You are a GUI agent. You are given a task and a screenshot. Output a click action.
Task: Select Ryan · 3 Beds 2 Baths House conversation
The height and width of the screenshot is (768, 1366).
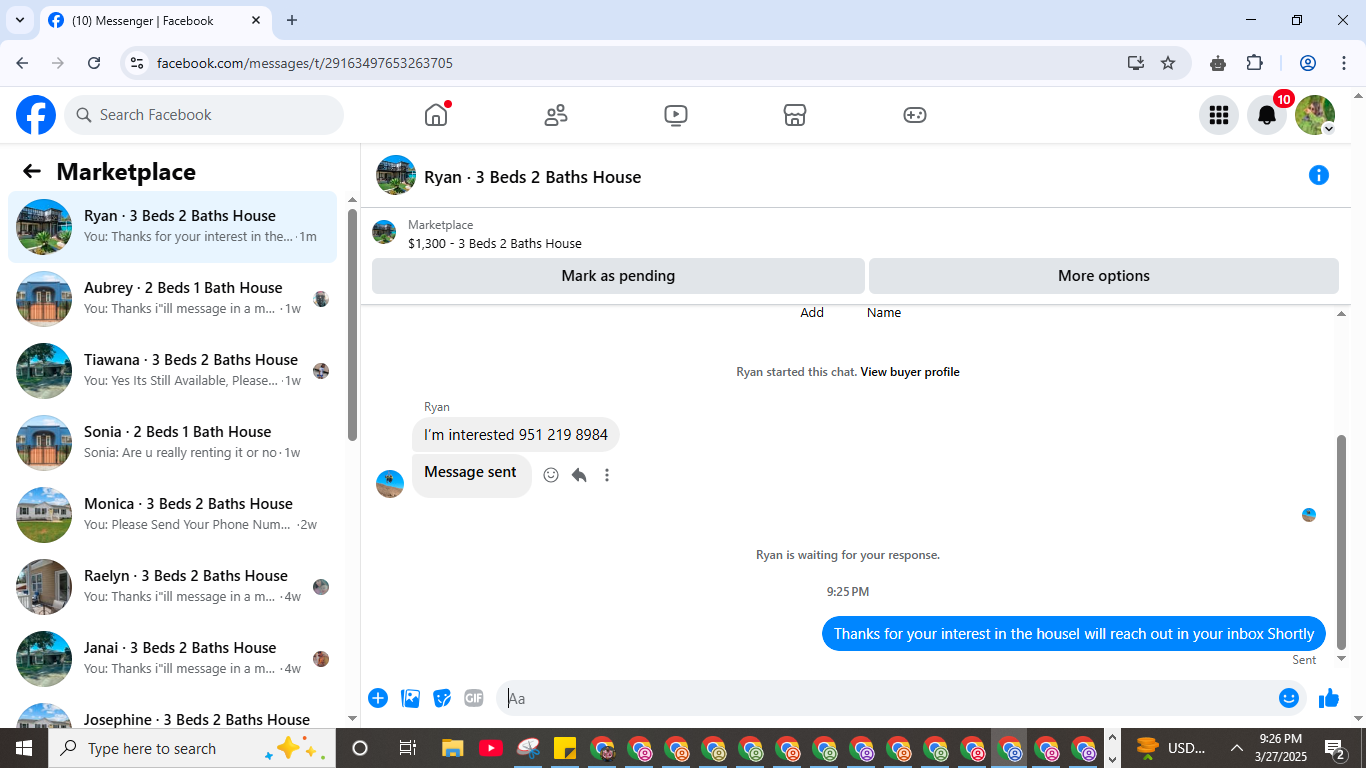point(172,227)
